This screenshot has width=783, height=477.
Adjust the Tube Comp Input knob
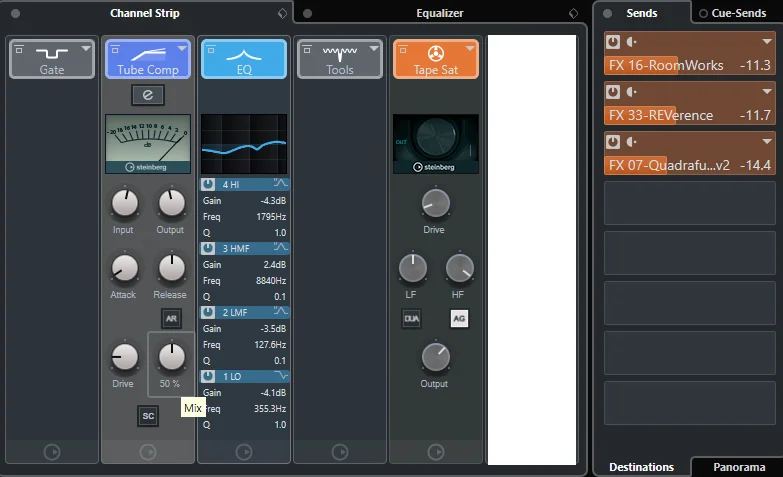(124, 203)
